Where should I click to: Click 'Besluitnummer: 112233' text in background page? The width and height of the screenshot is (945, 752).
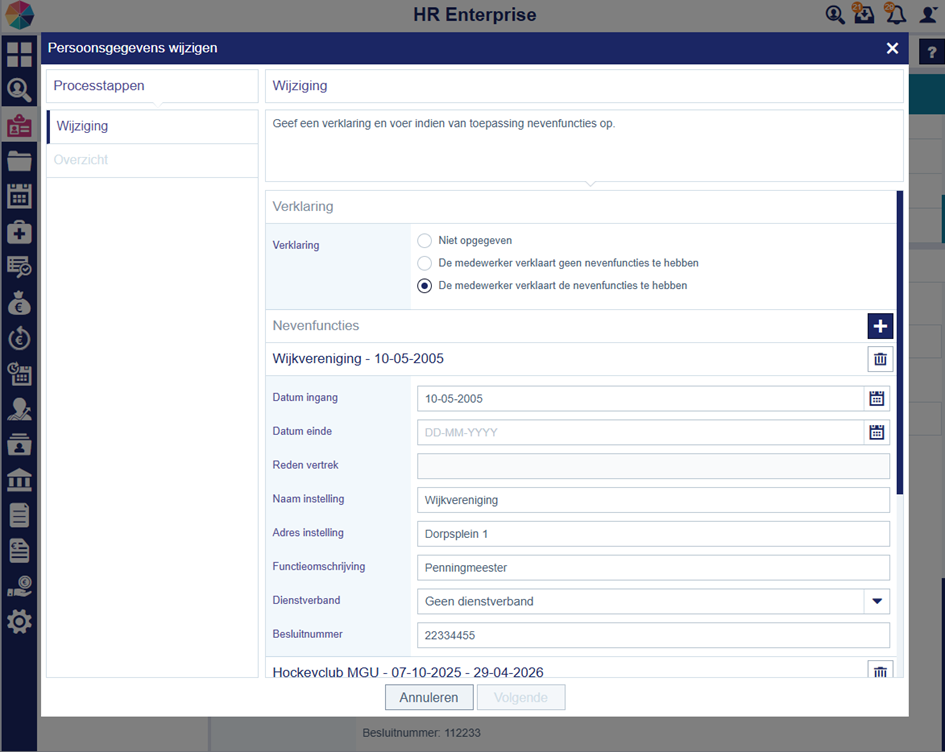(421, 733)
